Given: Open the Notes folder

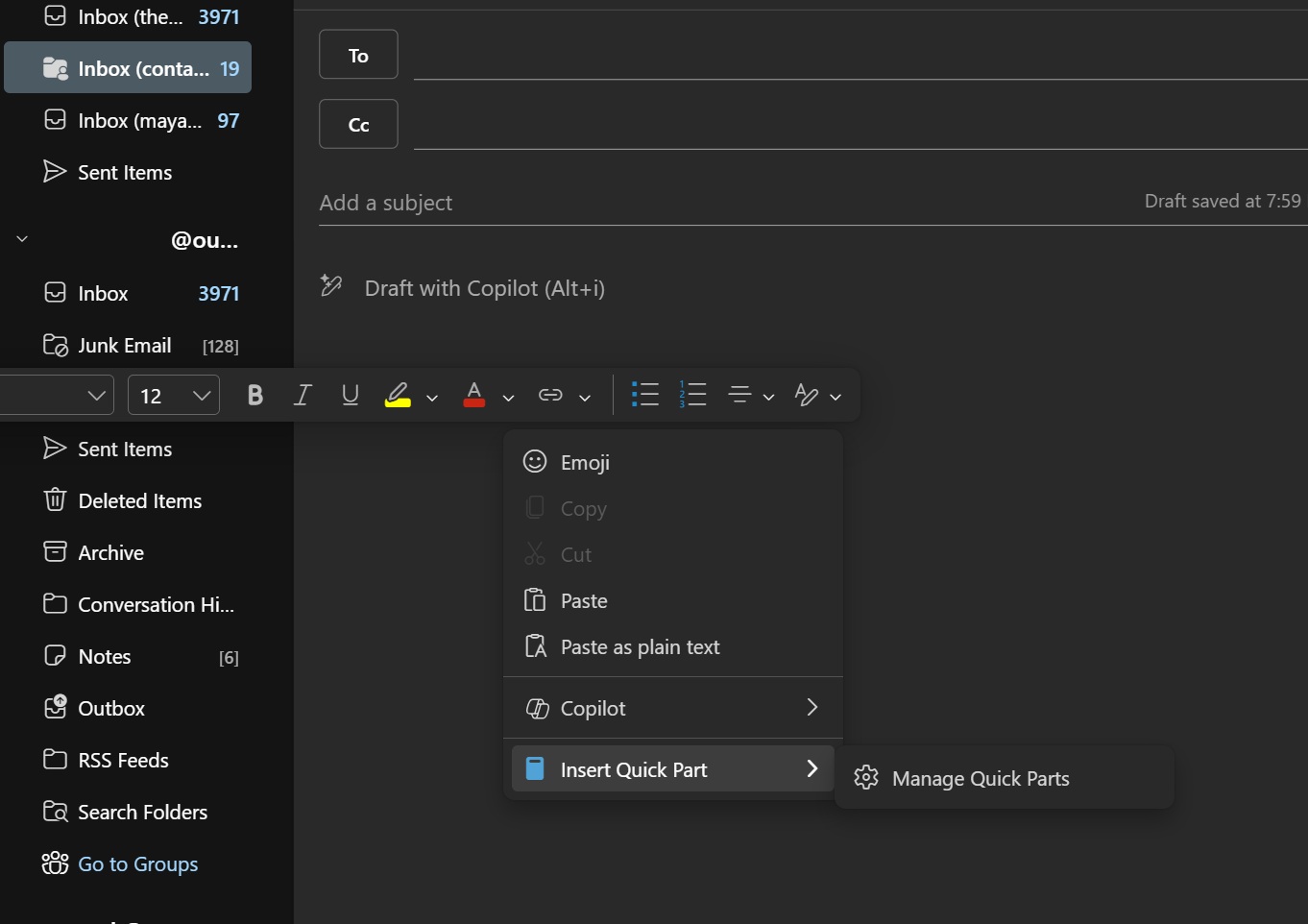Looking at the screenshot, I should coord(128,656).
